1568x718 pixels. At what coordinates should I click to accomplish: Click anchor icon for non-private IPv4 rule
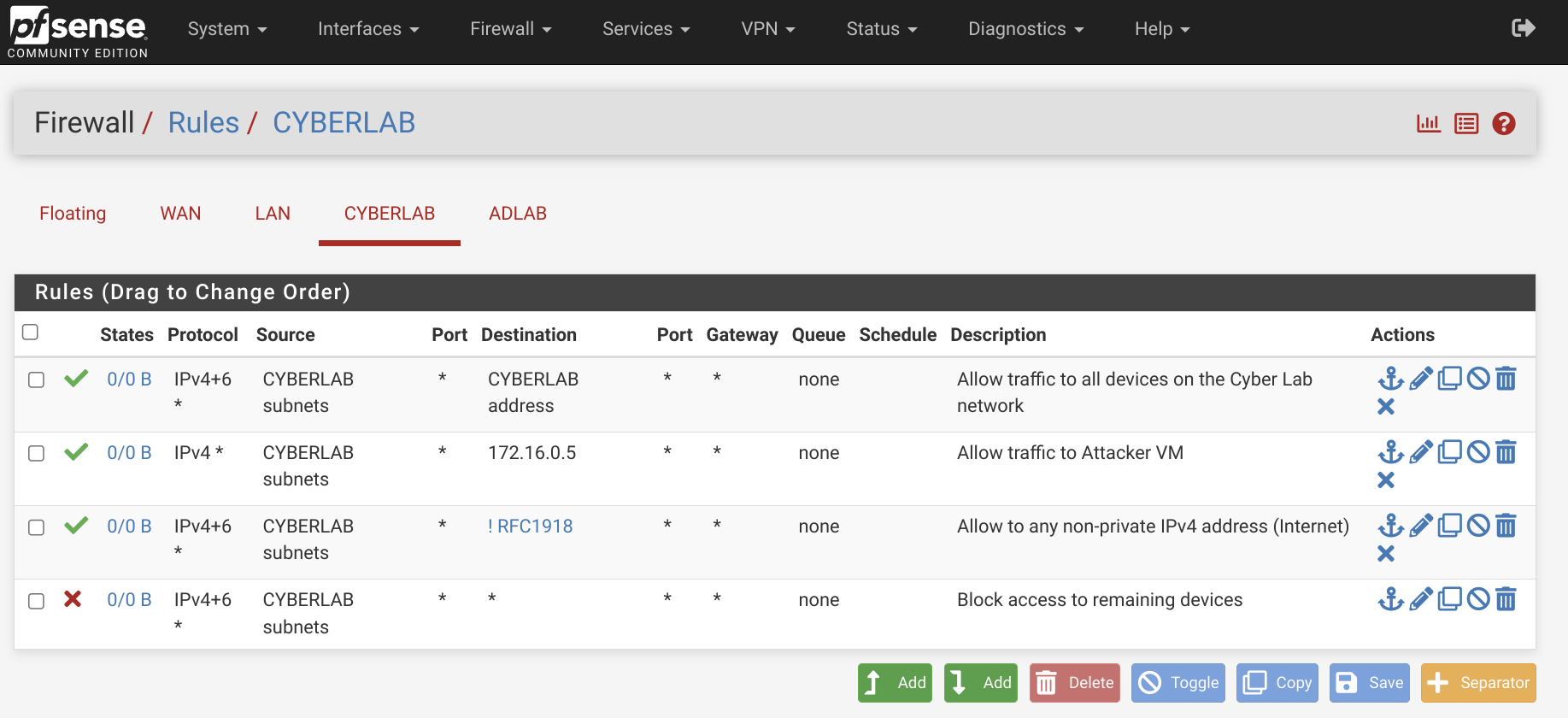coord(1391,526)
